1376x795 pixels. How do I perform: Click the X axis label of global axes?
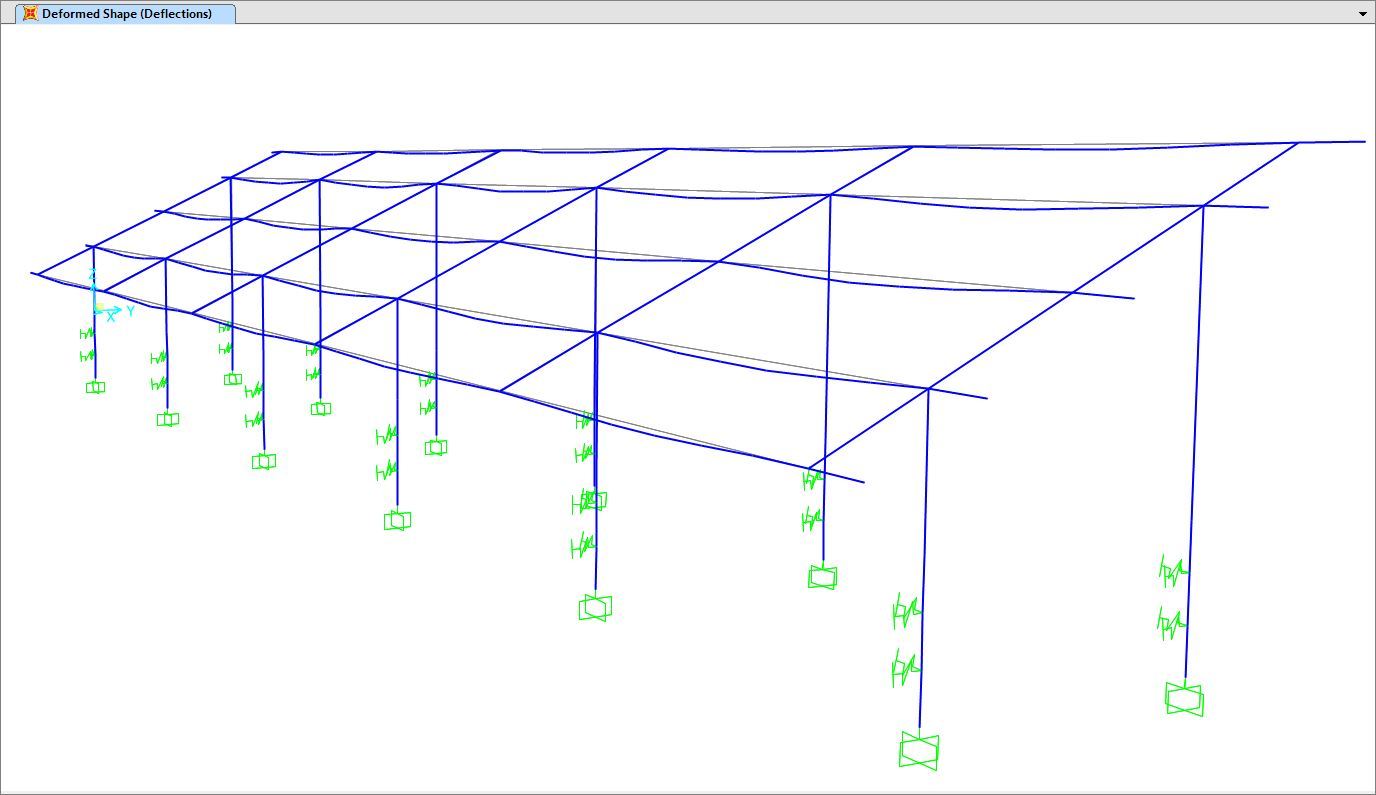(110, 318)
